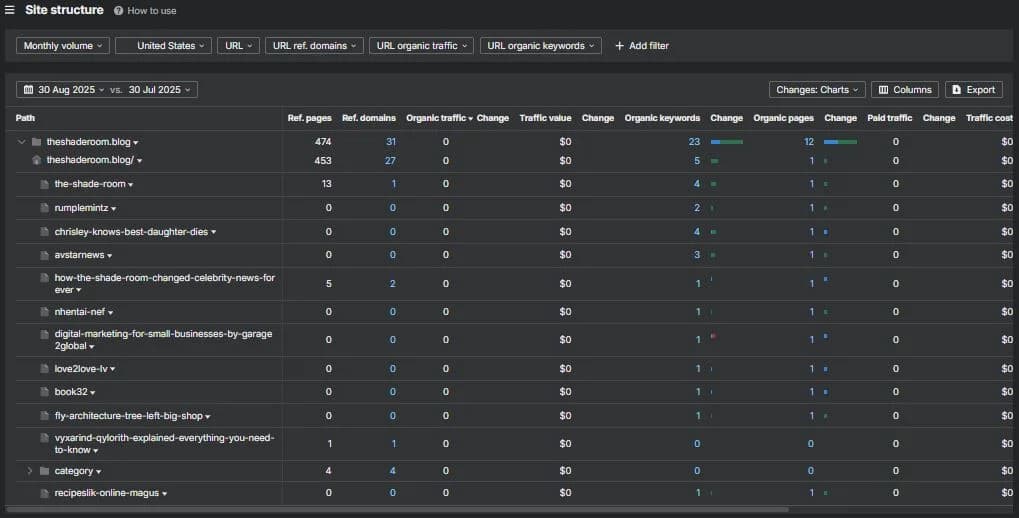Viewport: 1019px width, 518px height.
Task: Click 474 ref. pages value for theshaderoom.blog
Action: tap(323, 142)
